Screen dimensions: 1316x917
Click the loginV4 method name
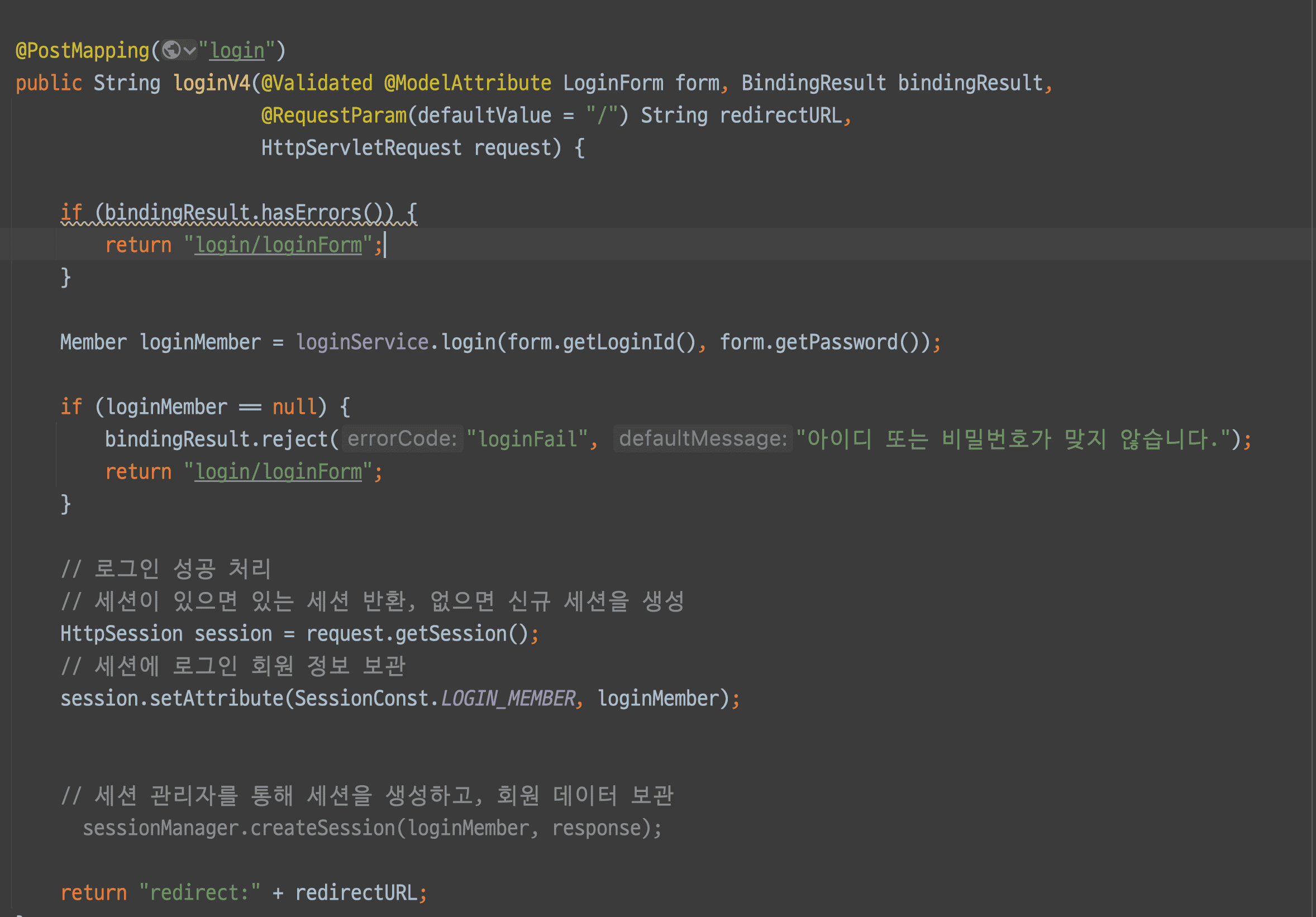pyautogui.click(x=212, y=83)
